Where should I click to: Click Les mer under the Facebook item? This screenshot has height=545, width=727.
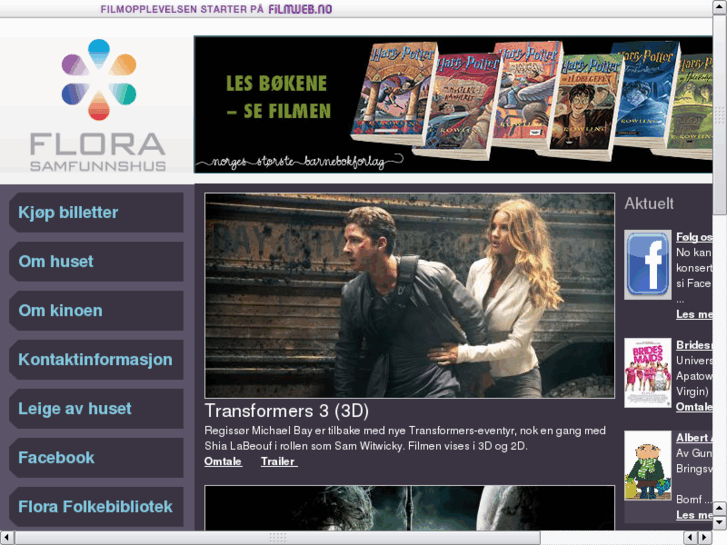pos(694,314)
